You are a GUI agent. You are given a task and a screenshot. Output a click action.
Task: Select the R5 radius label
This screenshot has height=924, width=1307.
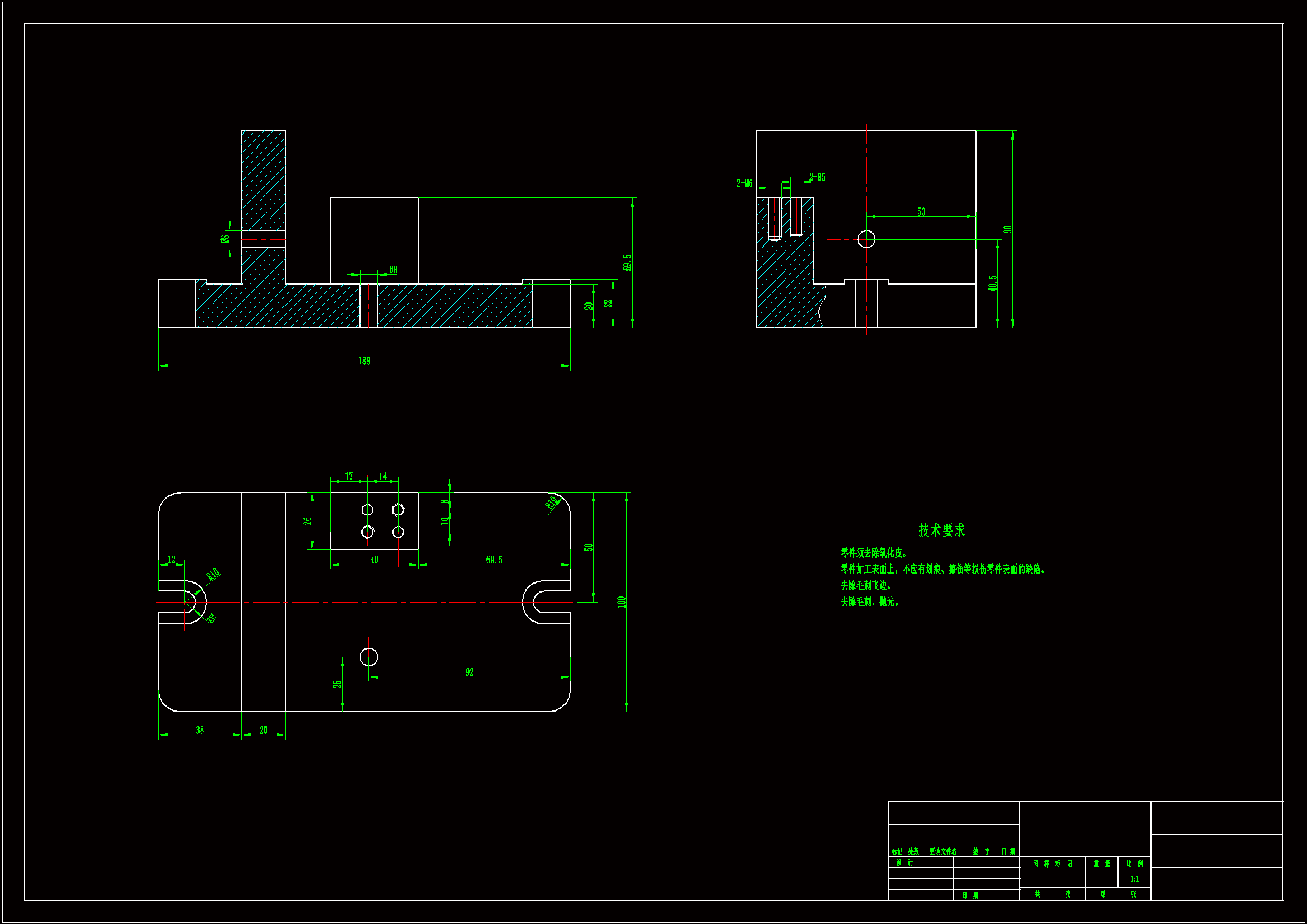(211, 618)
